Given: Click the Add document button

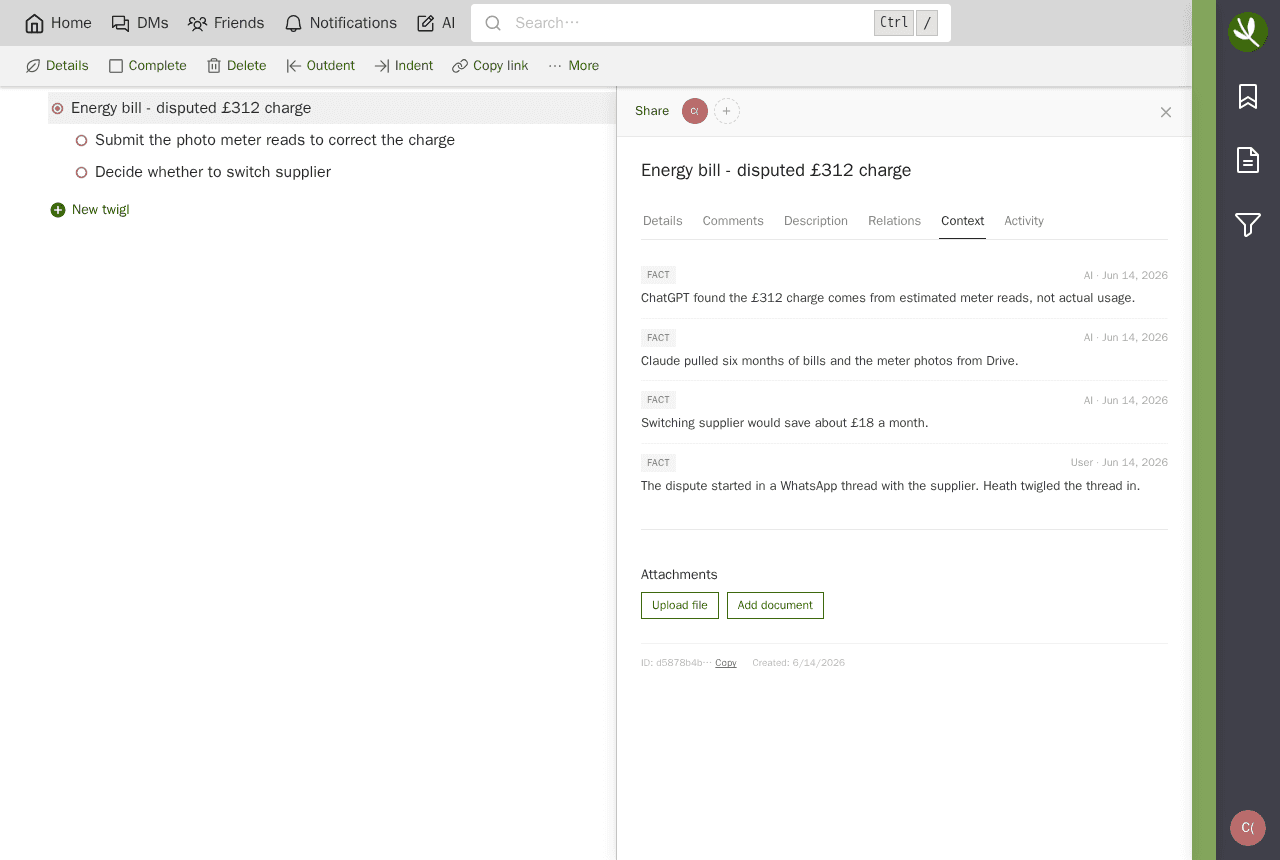Looking at the screenshot, I should (x=775, y=606).
